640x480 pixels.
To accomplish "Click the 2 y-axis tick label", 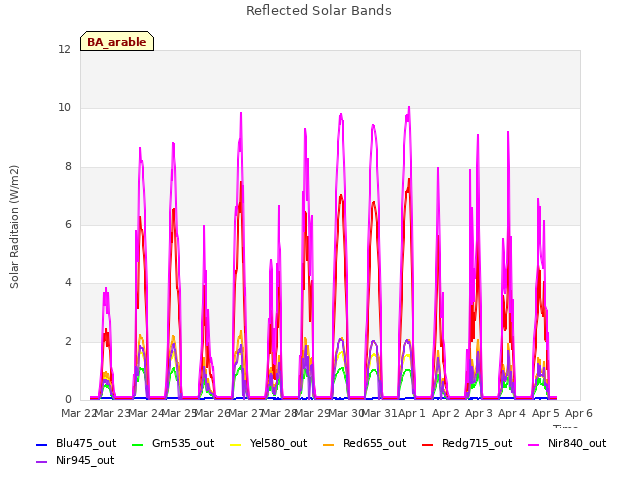I will tap(68, 342).
